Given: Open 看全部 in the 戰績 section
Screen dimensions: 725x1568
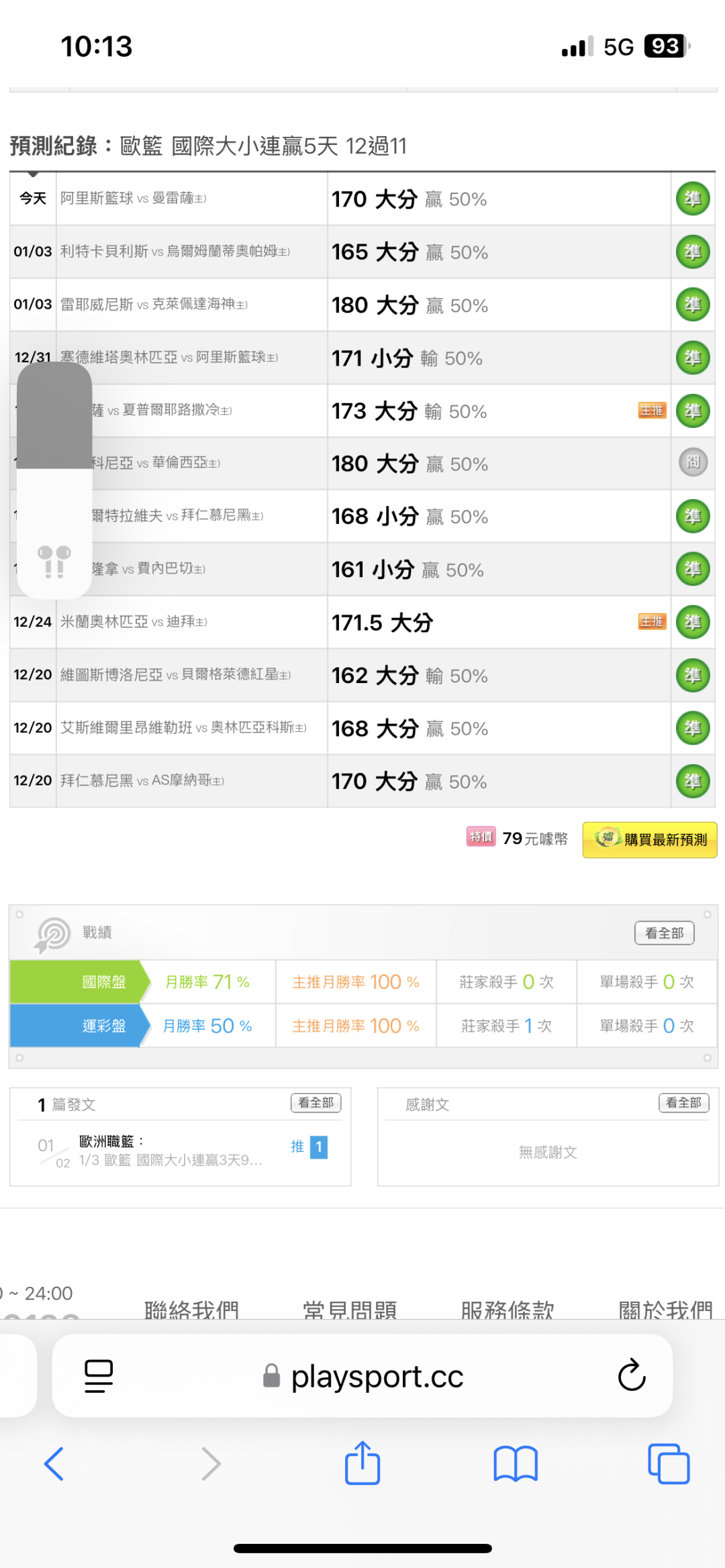Looking at the screenshot, I should pyautogui.click(x=664, y=933).
